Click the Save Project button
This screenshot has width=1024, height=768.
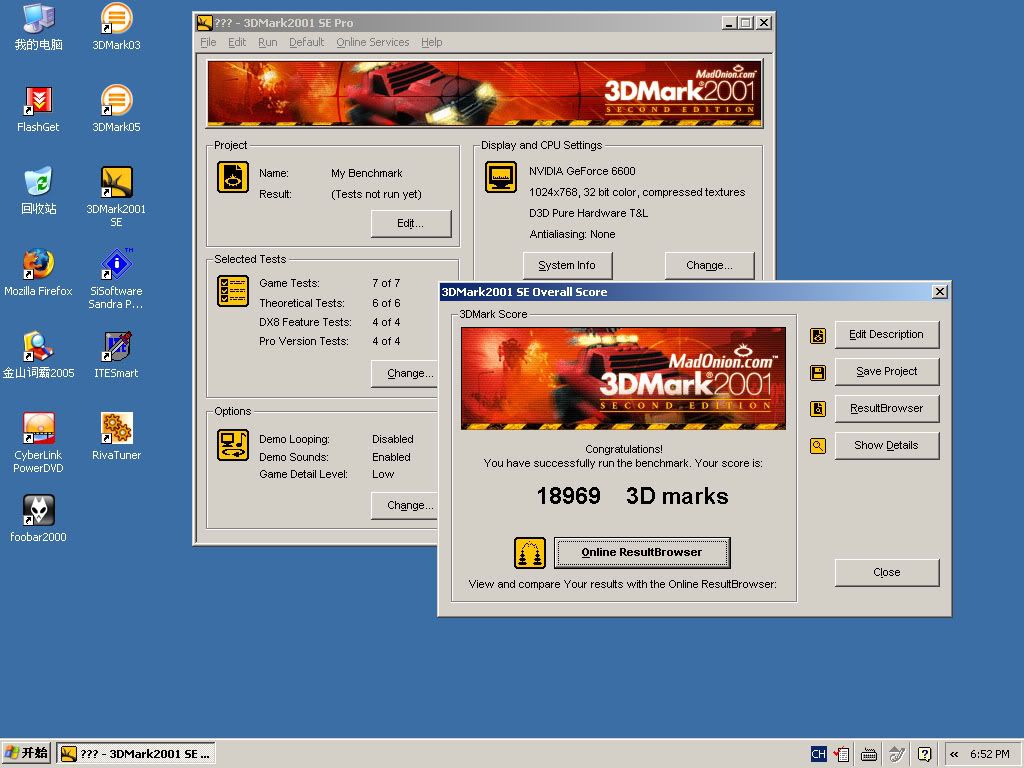[887, 372]
